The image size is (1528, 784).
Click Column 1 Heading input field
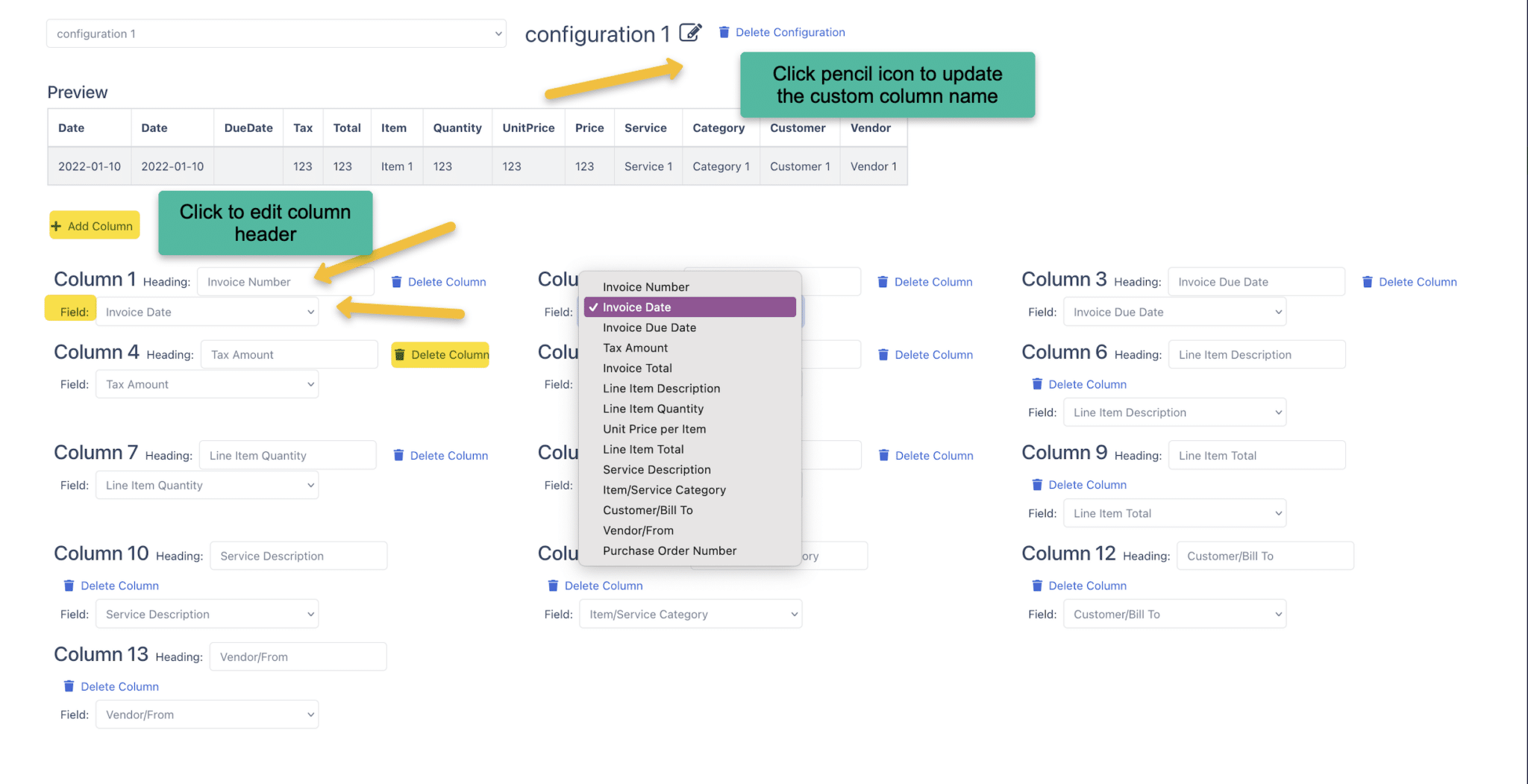pos(285,282)
